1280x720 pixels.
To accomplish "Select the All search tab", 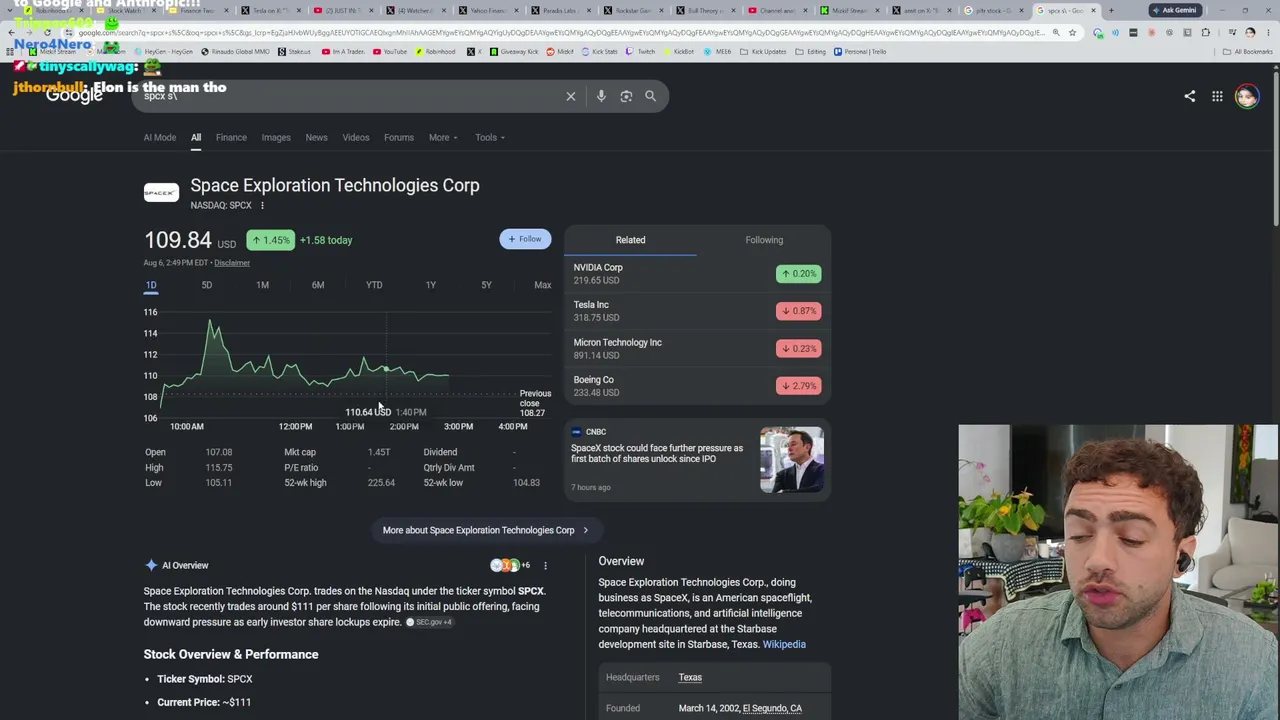I will click(196, 138).
